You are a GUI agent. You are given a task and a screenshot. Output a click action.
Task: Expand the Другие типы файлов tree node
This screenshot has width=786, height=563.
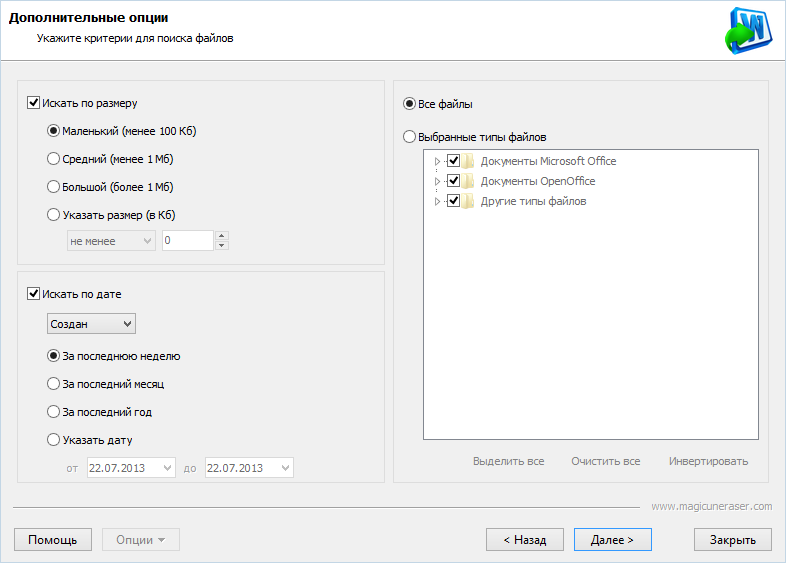pyautogui.click(x=437, y=201)
